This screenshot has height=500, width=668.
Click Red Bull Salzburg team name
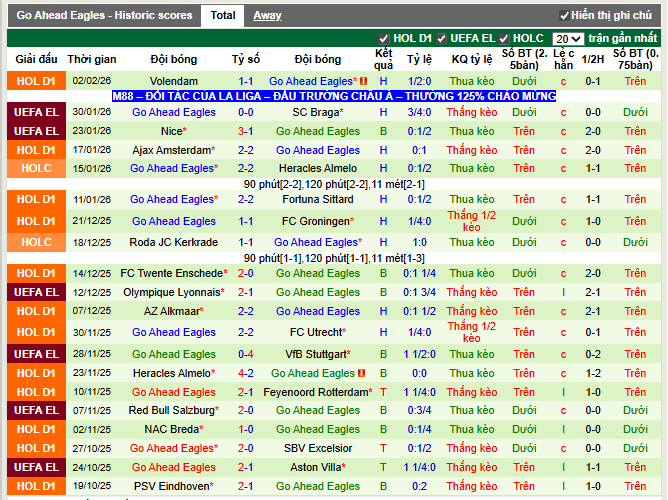tap(174, 410)
